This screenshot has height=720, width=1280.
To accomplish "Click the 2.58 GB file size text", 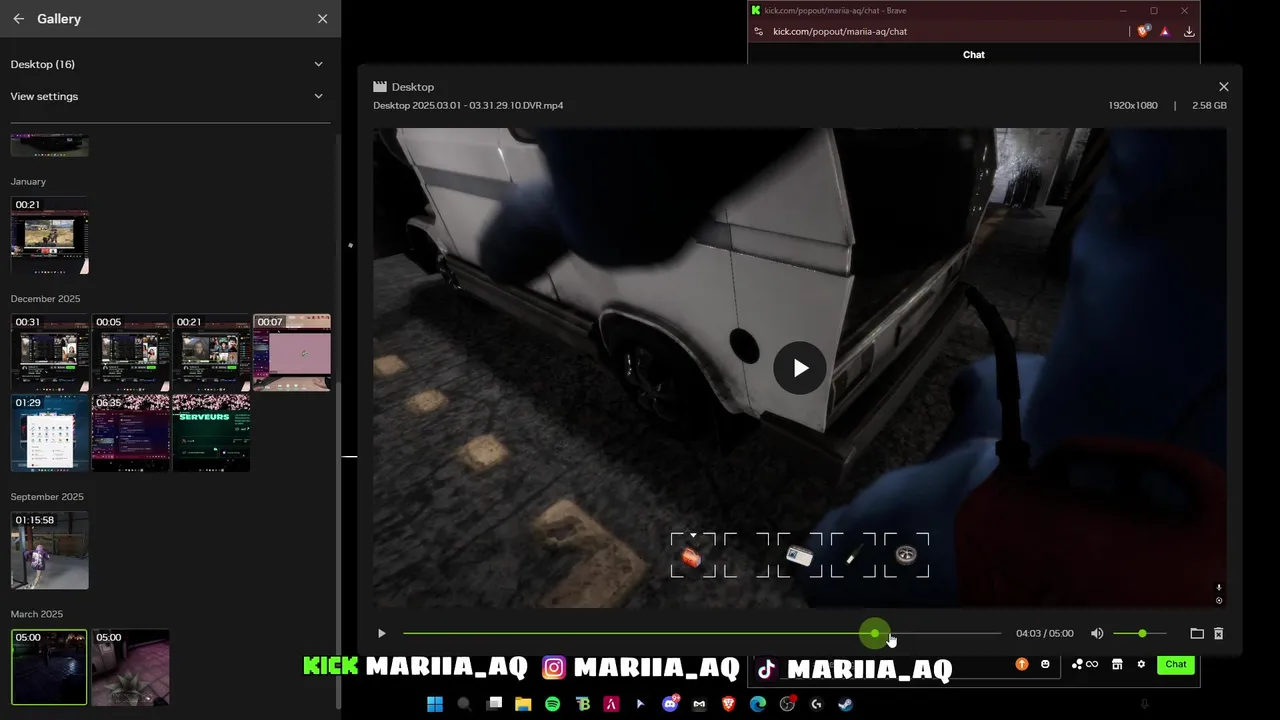I will [1209, 105].
